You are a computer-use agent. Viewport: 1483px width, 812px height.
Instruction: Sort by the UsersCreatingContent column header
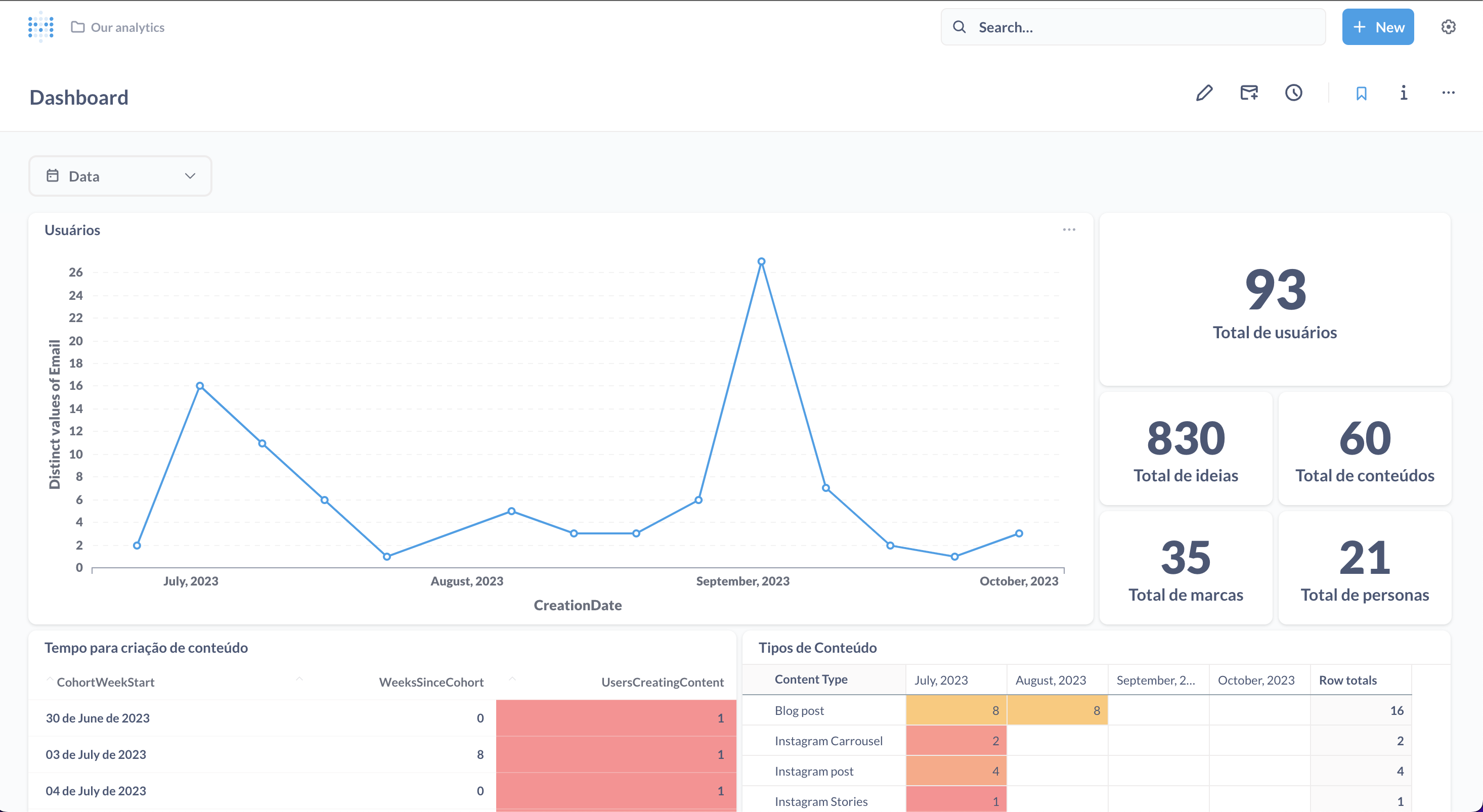coord(662,682)
